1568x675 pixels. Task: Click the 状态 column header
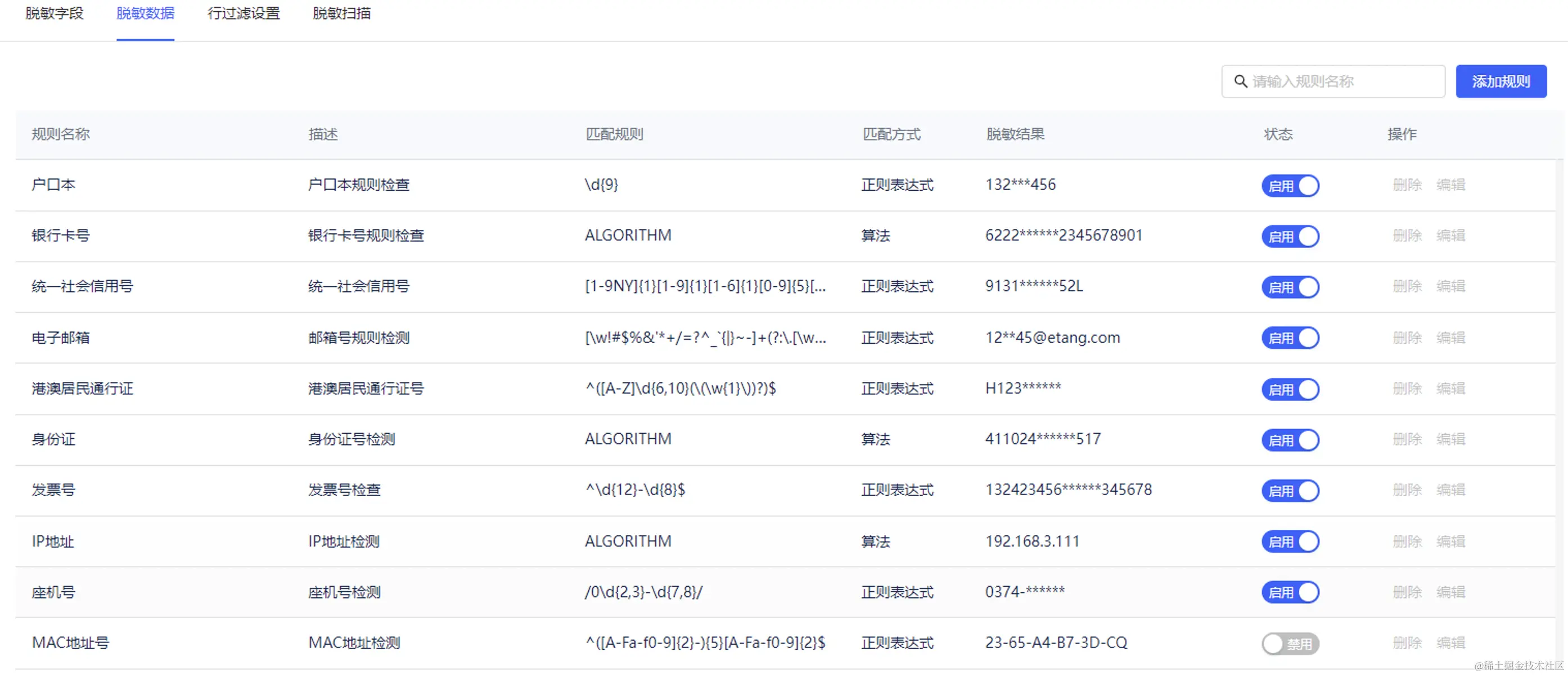(1278, 134)
